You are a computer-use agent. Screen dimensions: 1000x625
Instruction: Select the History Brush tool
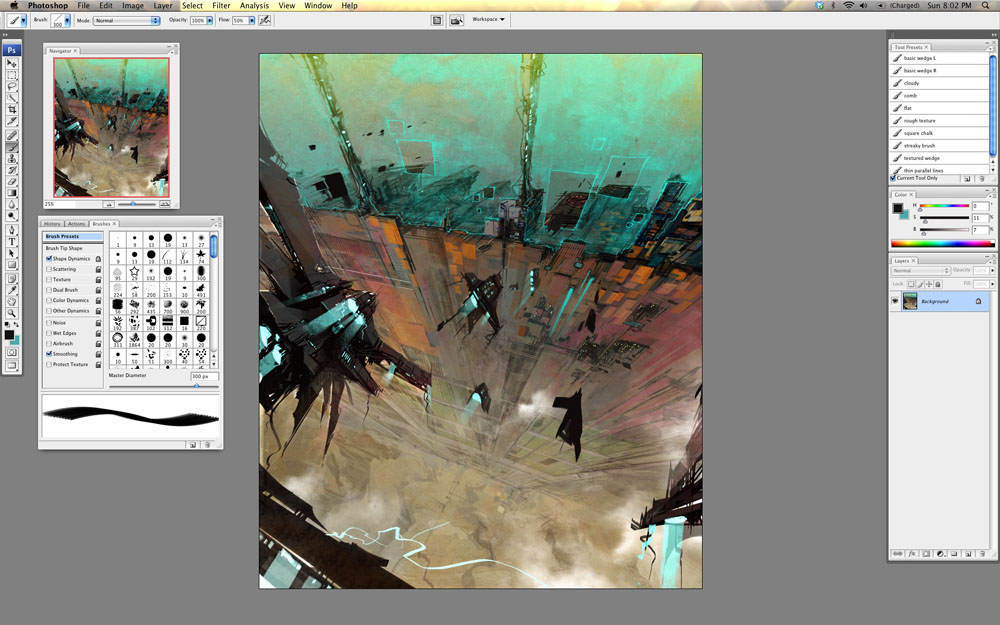tap(11, 170)
